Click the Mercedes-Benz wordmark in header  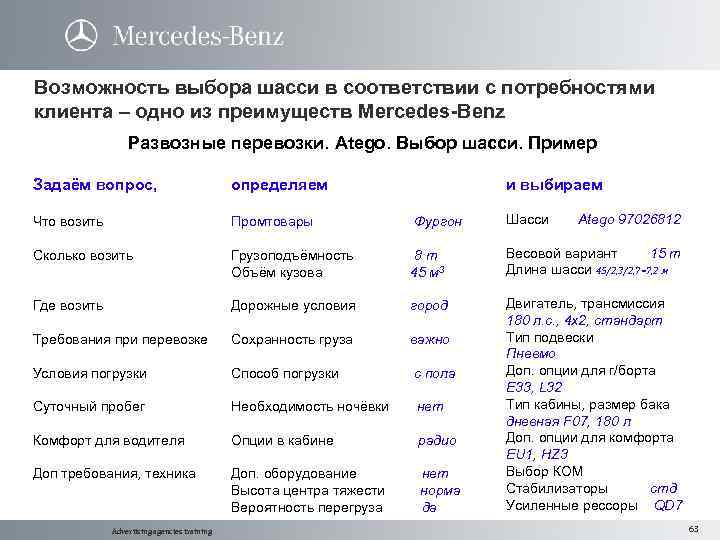click(x=198, y=36)
